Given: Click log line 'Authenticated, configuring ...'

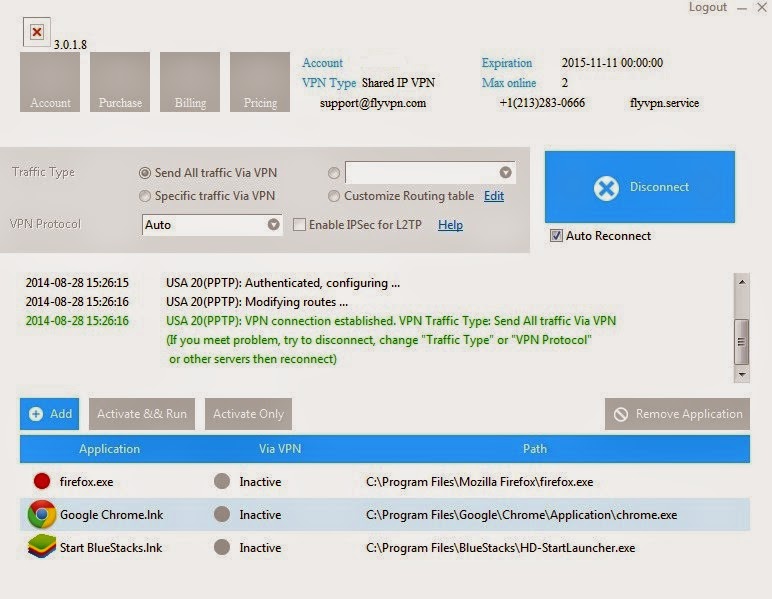Looking at the screenshot, I should [283, 283].
